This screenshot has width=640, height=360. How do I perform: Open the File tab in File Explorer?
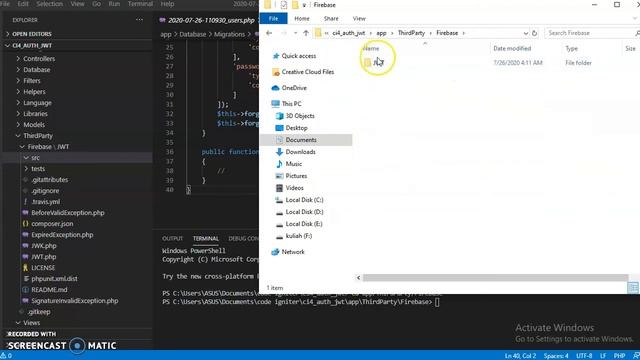[273, 18]
